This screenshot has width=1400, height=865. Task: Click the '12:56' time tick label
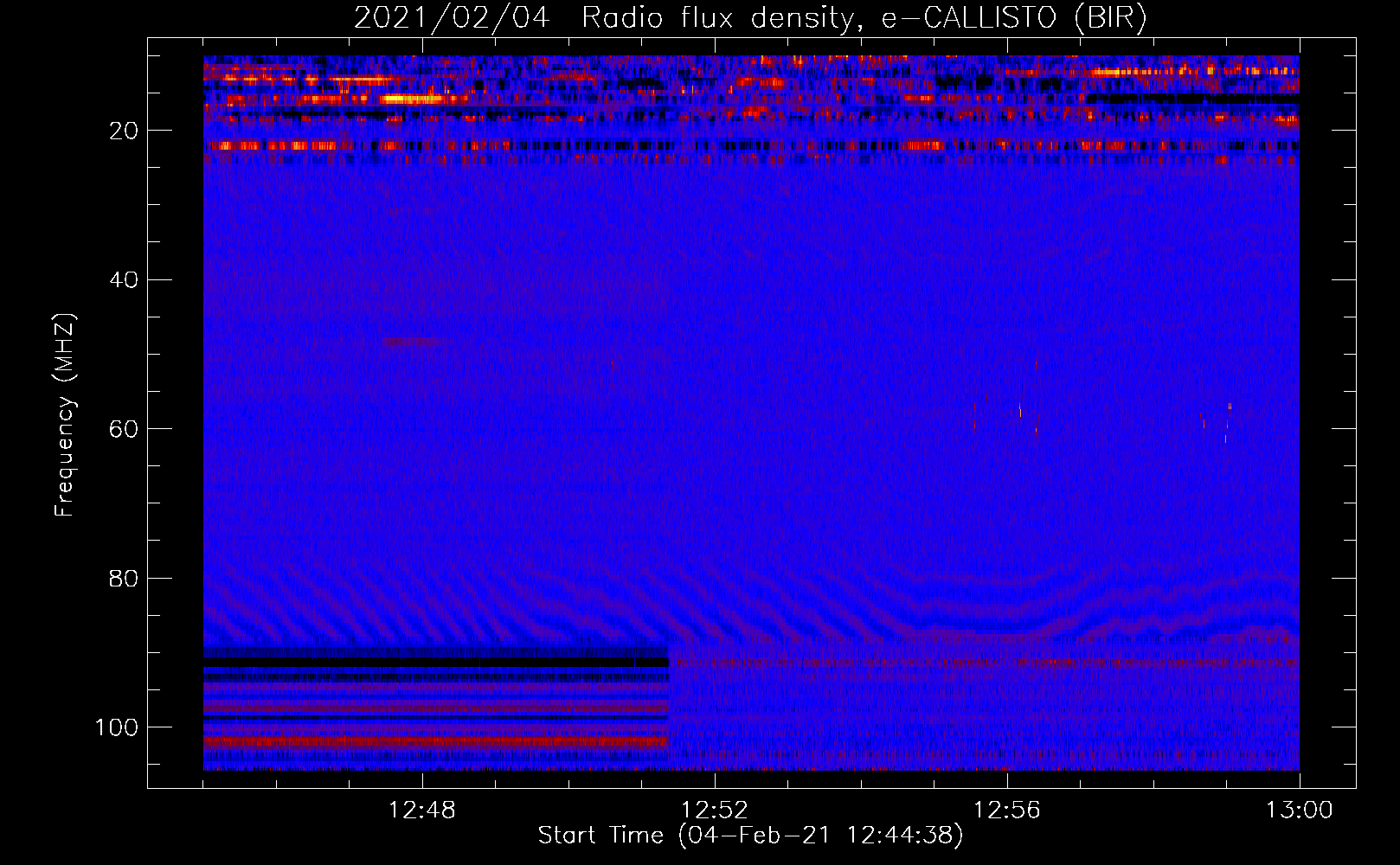click(1007, 811)
